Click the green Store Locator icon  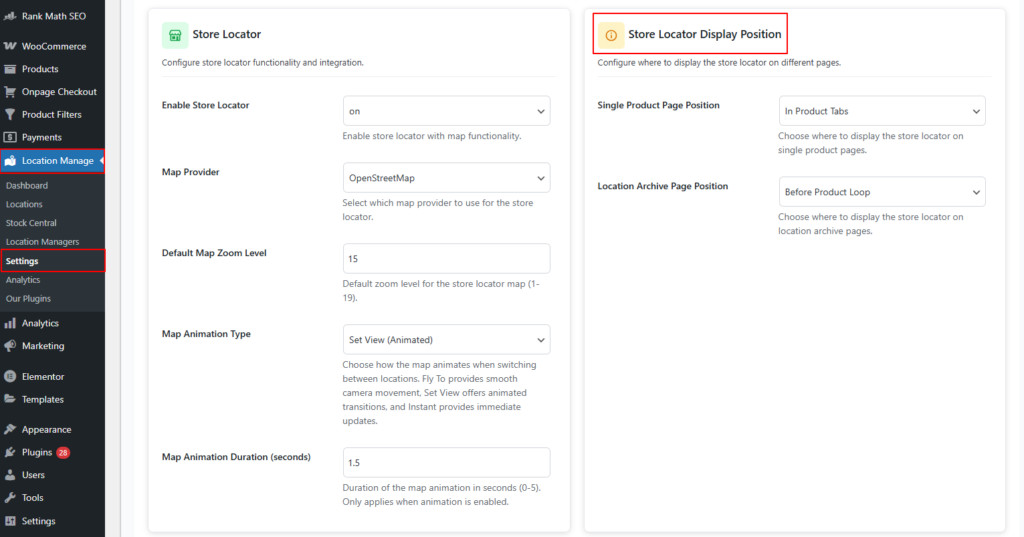pos(175,35)
